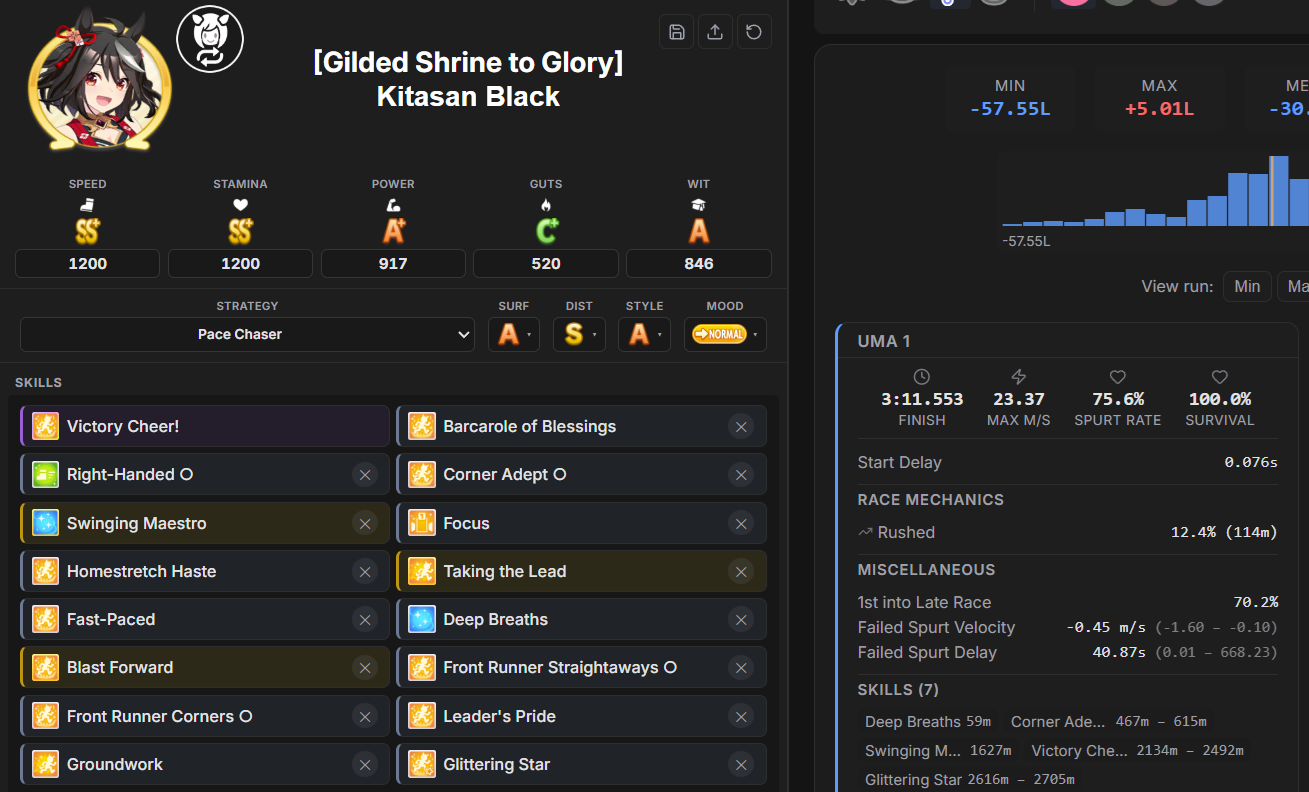1309x792 pixels.
Task: Click the Min view run button
Action: [x=1247, y=286]
